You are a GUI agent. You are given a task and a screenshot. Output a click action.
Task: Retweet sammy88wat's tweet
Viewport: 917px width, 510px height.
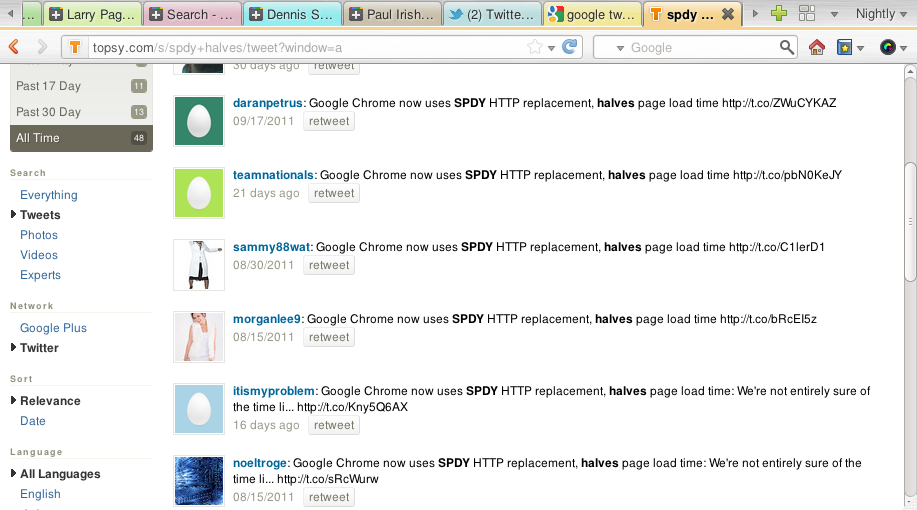329,265
